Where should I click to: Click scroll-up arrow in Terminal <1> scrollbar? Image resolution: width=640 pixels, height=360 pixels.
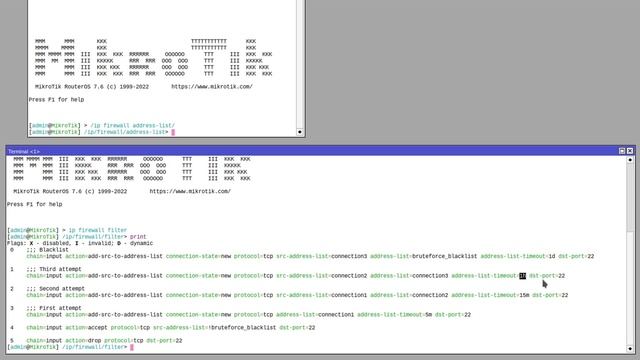[630, 160]
